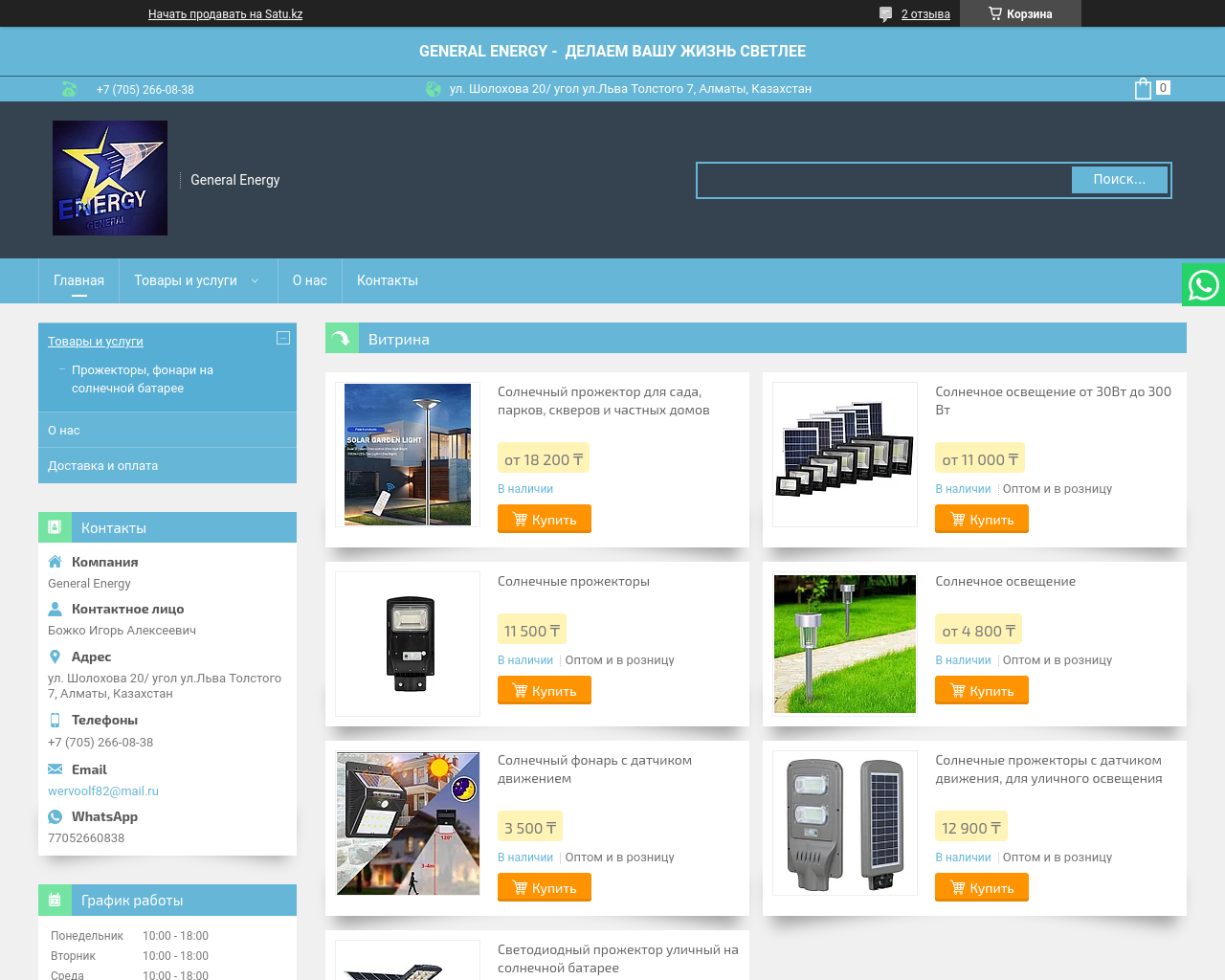This screenshot has height=980, width=1225.
Task: Click the wervoolf82@mail.ru email link
Action: (103, 791)
